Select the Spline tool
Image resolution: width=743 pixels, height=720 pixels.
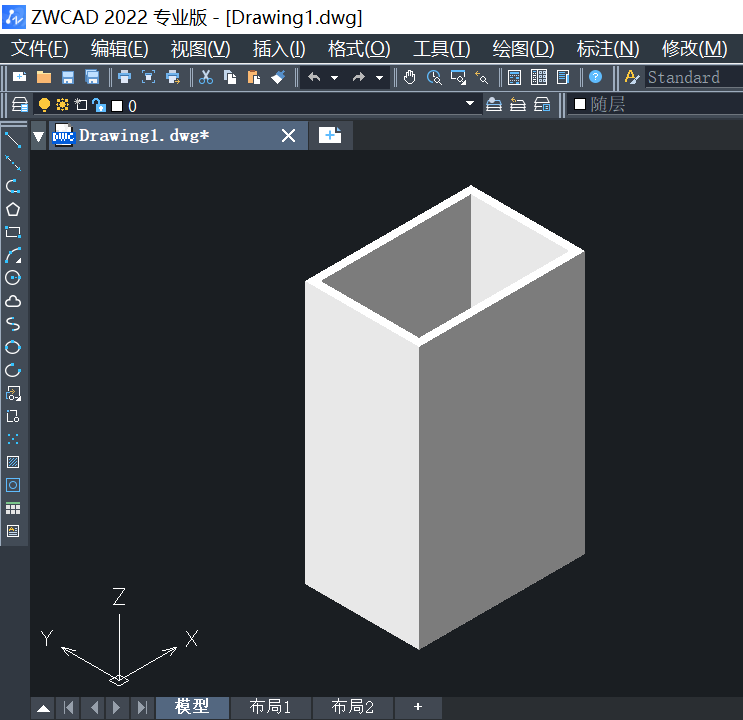point(13,324)
